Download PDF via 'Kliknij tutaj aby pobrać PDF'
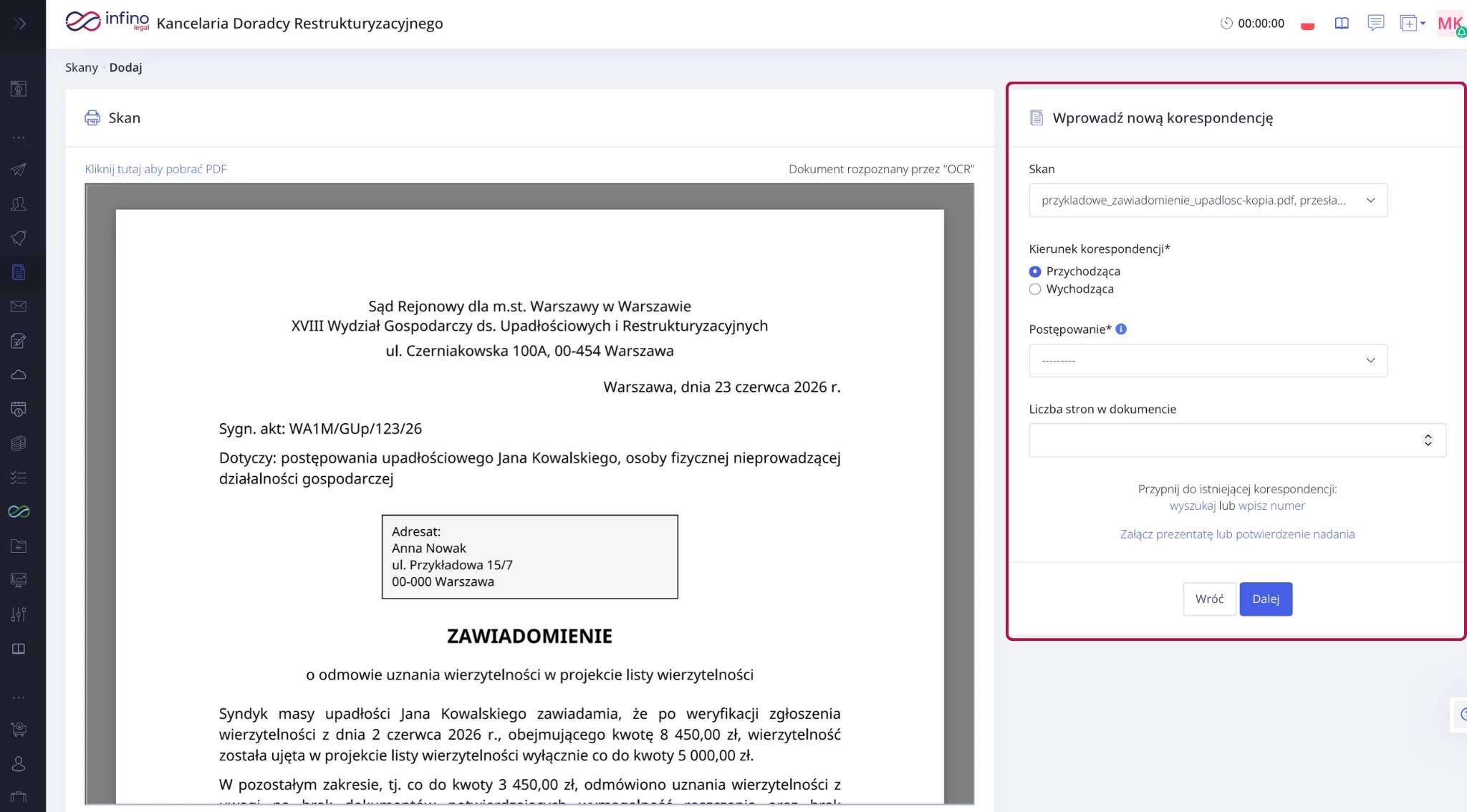The image size is (1467, 812). (x=155, y=169)
